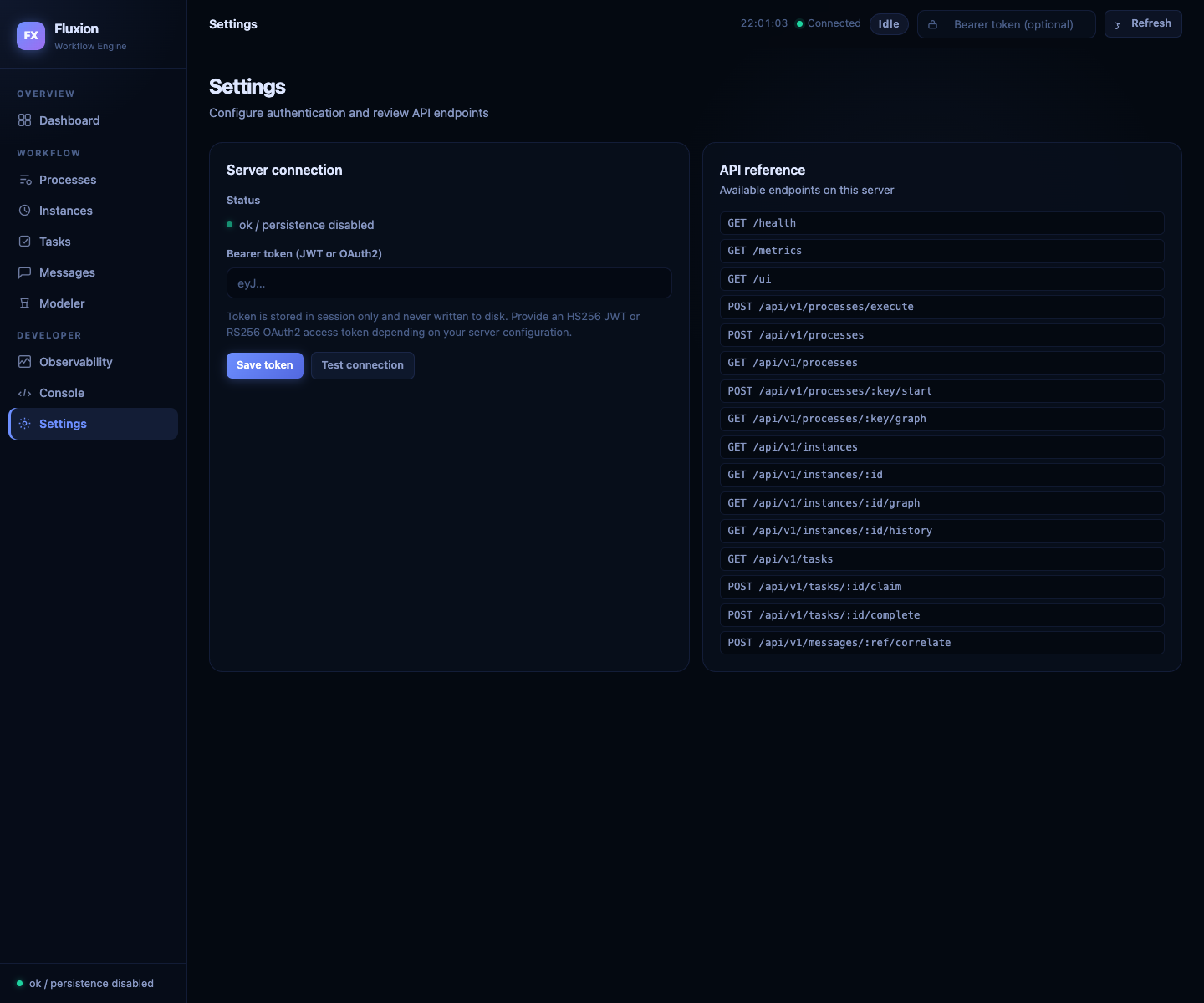Screen dimensions: 1204x1003
Task: Open Observability under Developer
Action: pos(94,362)
